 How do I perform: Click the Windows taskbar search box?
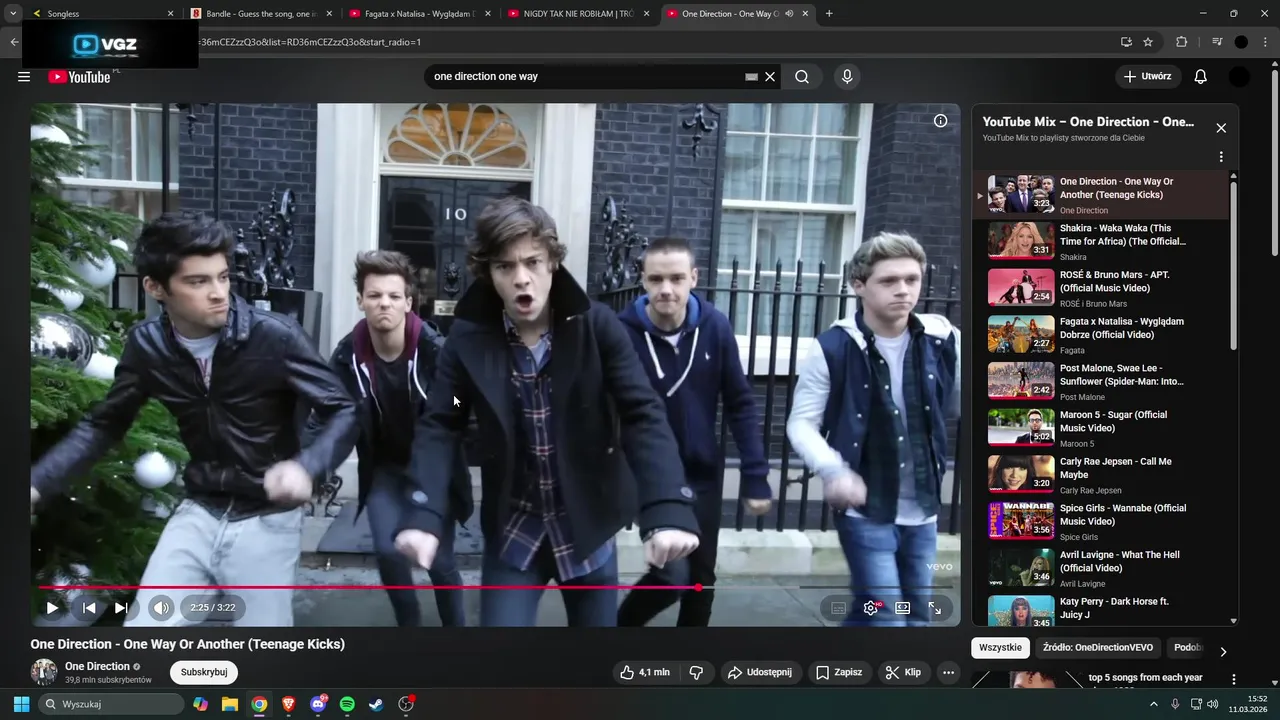coord(111,704)
